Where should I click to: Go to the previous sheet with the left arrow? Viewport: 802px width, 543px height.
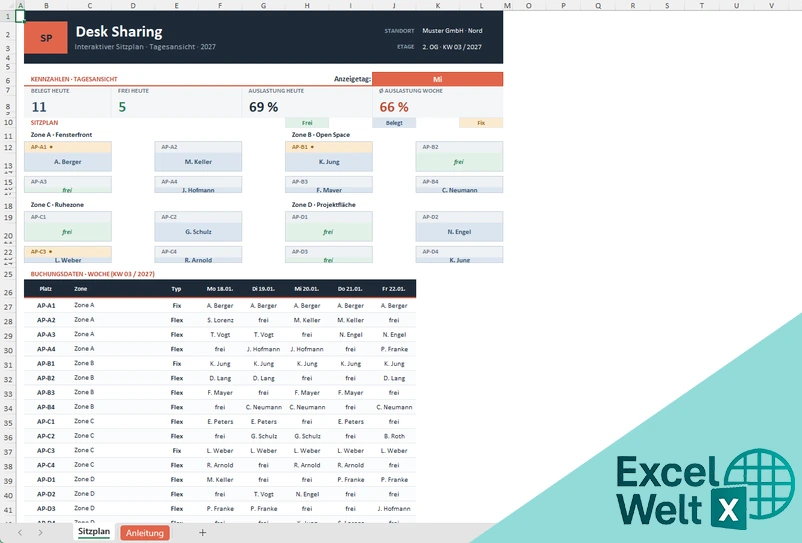click(20, 532)
